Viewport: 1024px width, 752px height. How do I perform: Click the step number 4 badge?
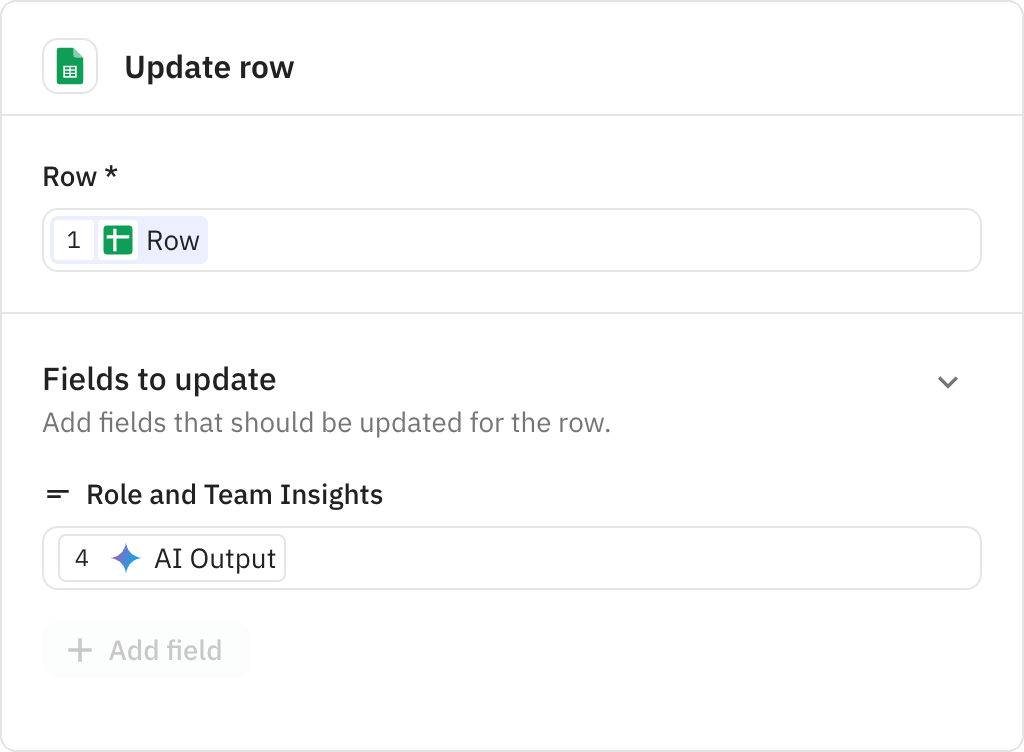coord(82,558)
